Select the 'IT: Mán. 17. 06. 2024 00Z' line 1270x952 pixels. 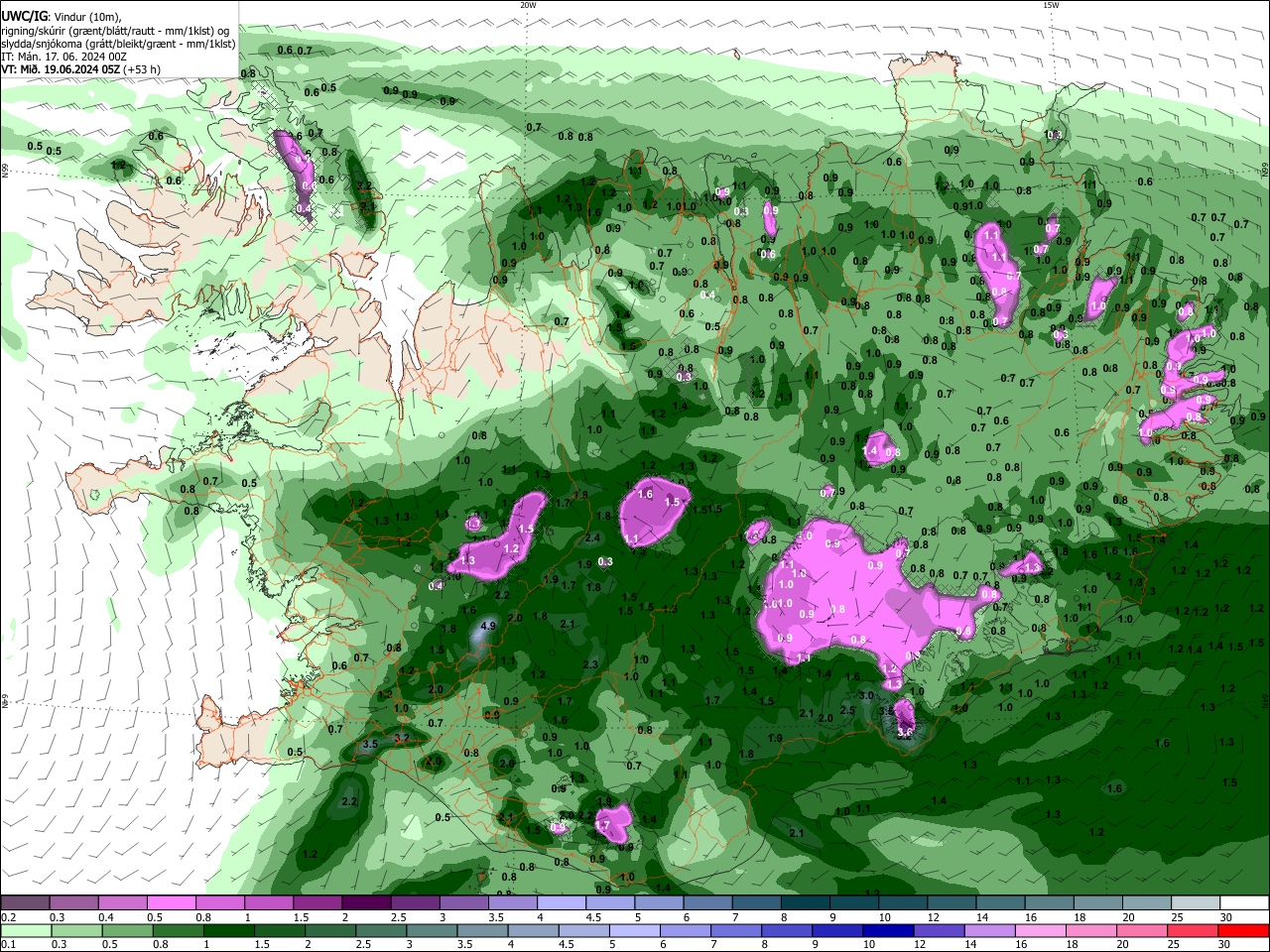(64, 57)
